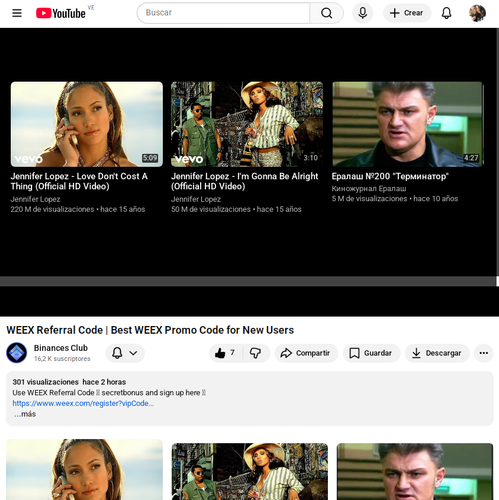Go to the YouTube home logo

click(x=61, y=13)
